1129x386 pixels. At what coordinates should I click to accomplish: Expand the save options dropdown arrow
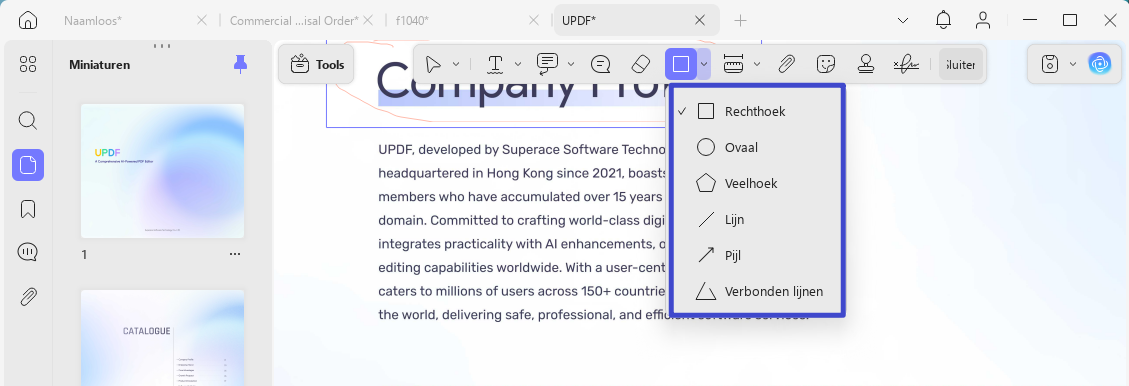pos(1073,65)
